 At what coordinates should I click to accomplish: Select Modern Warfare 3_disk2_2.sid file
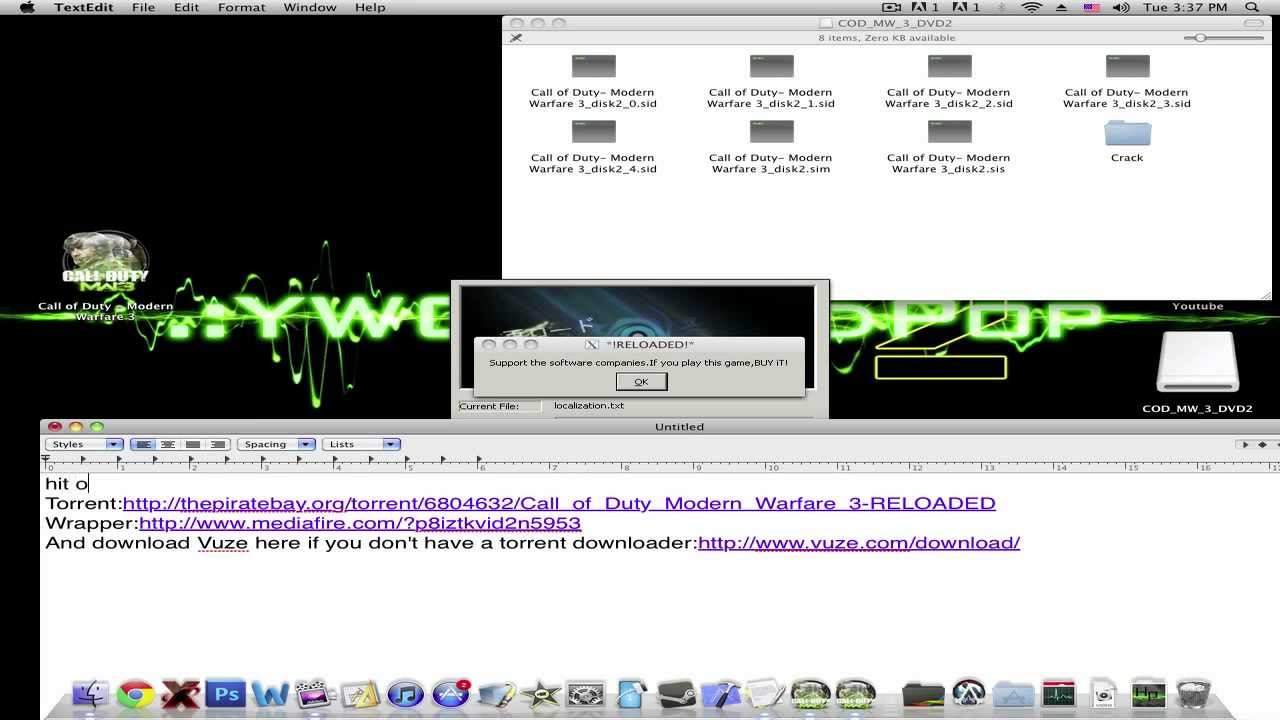[949, 81]
